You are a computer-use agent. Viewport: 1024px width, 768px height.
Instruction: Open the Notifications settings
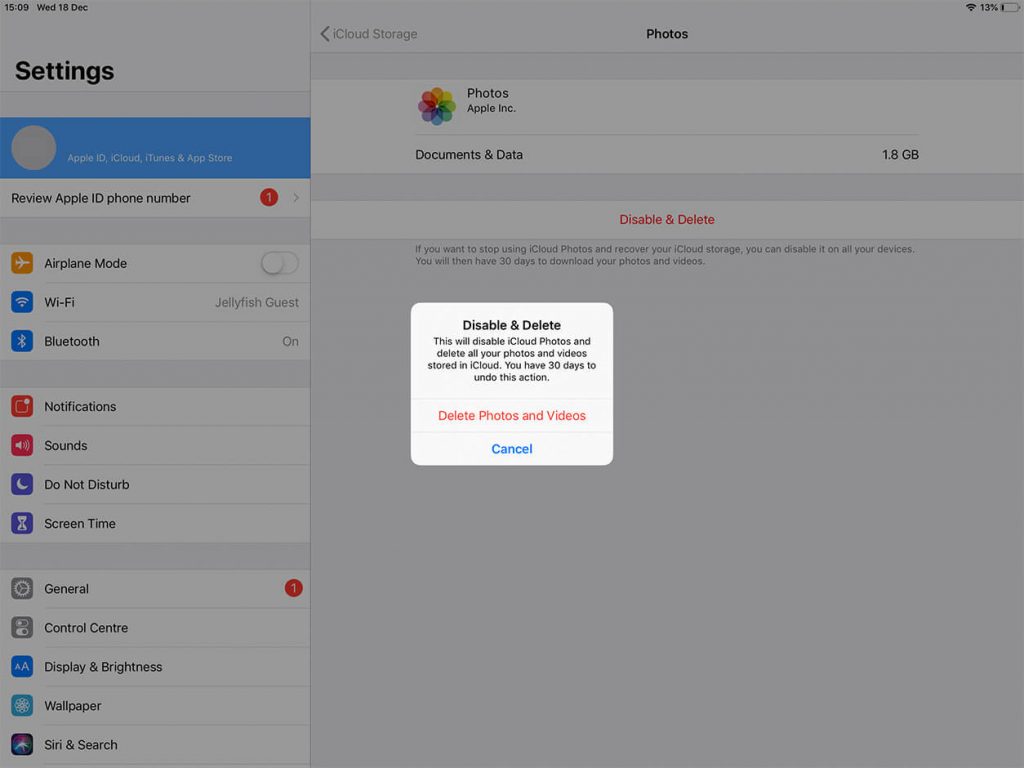155,406
